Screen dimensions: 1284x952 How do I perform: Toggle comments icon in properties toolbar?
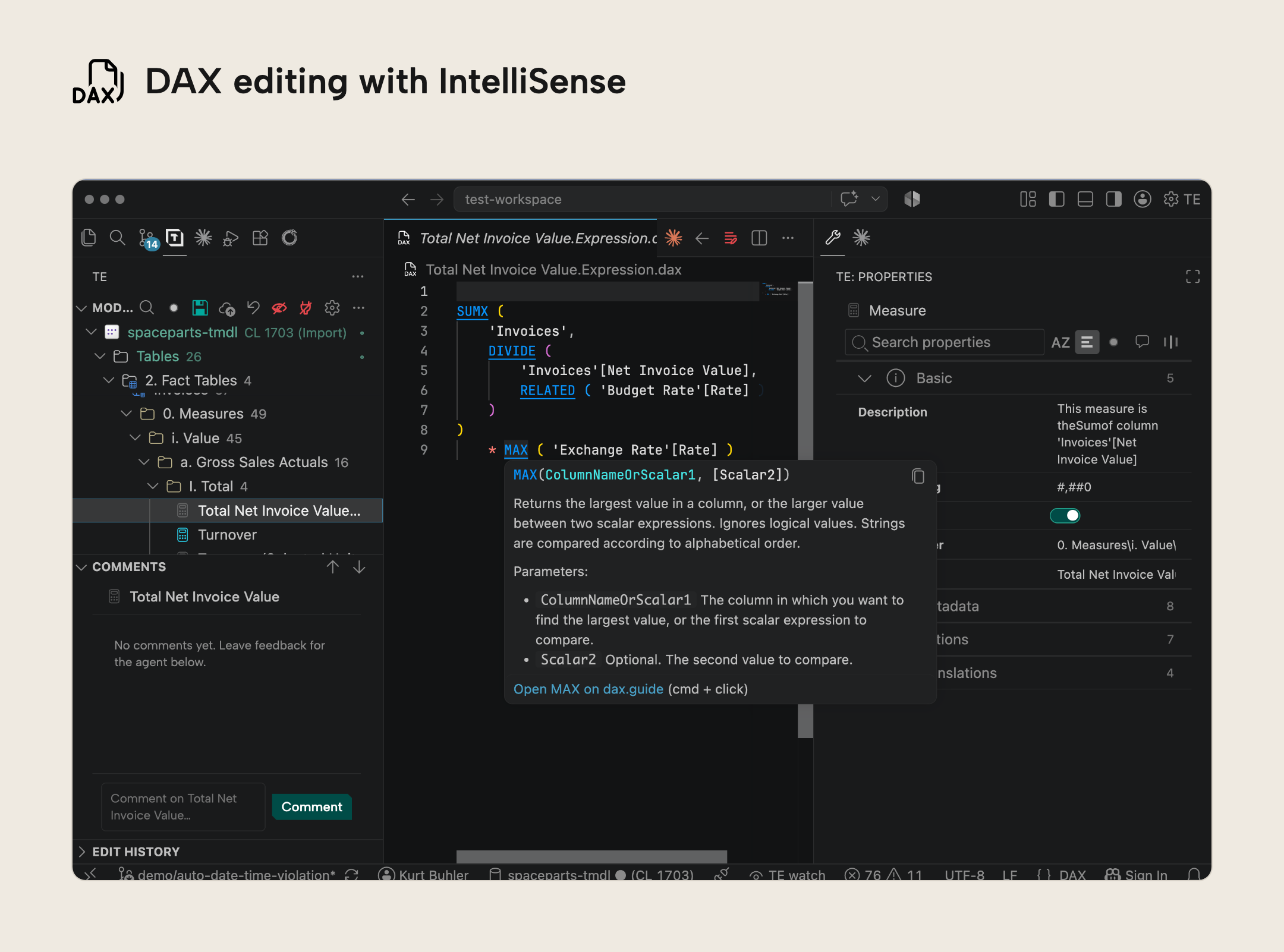(1142, 342)
